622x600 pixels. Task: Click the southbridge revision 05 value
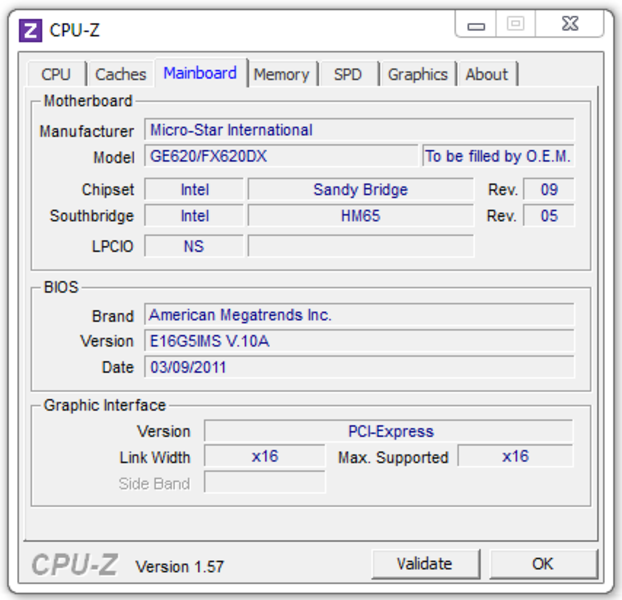coord(549,216)
